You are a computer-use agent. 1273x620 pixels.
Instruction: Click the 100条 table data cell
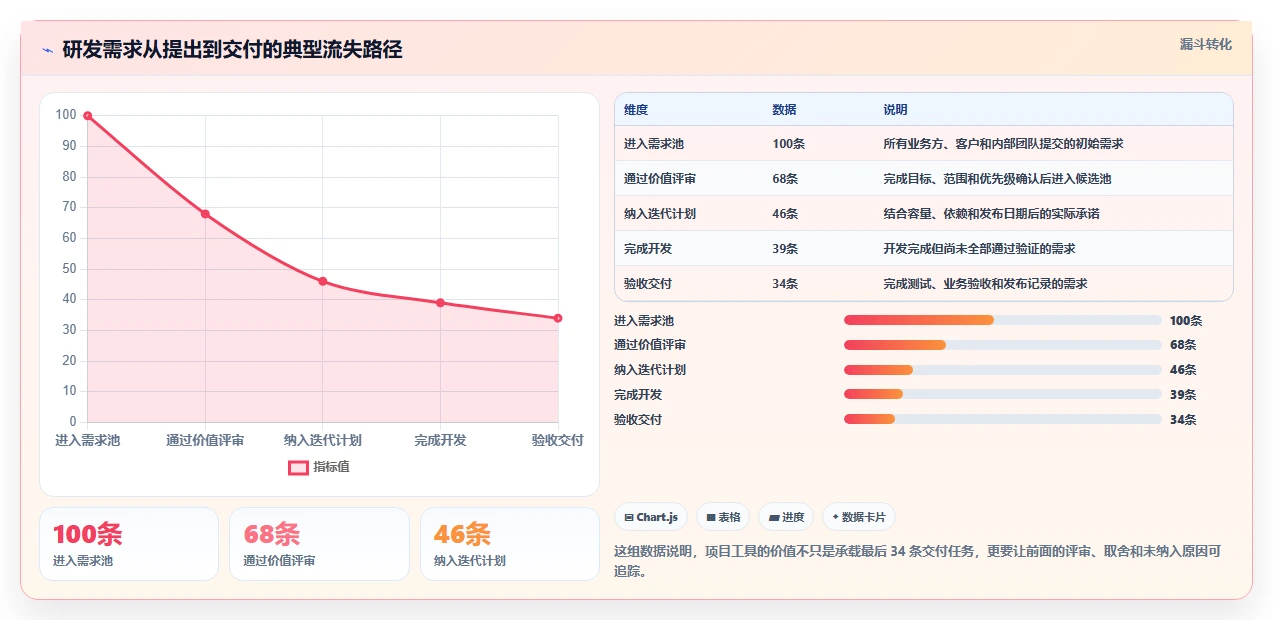[x=788, y=144]
